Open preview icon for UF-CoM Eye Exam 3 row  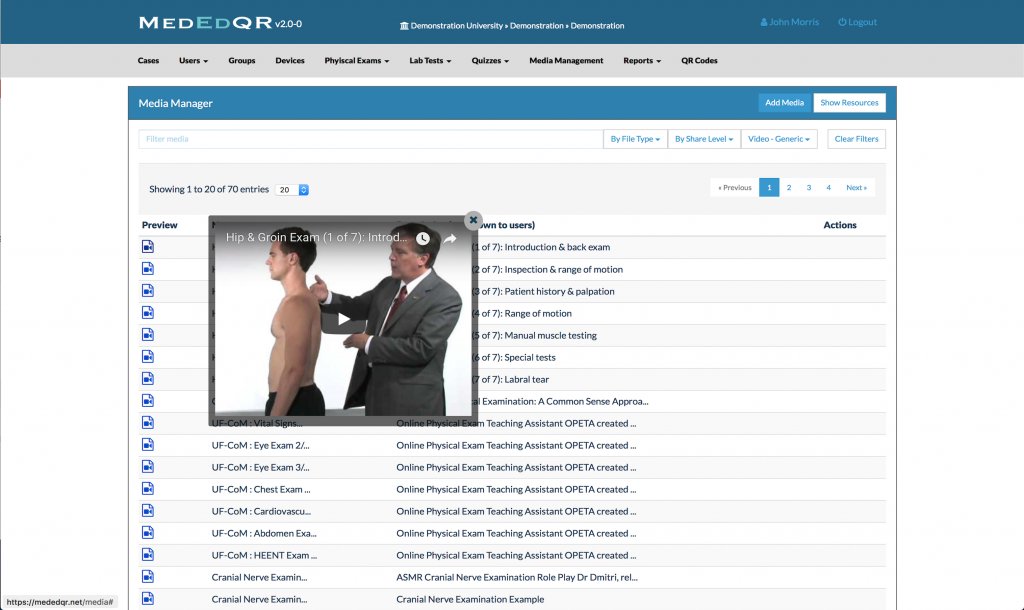click(x=148, y=467)
